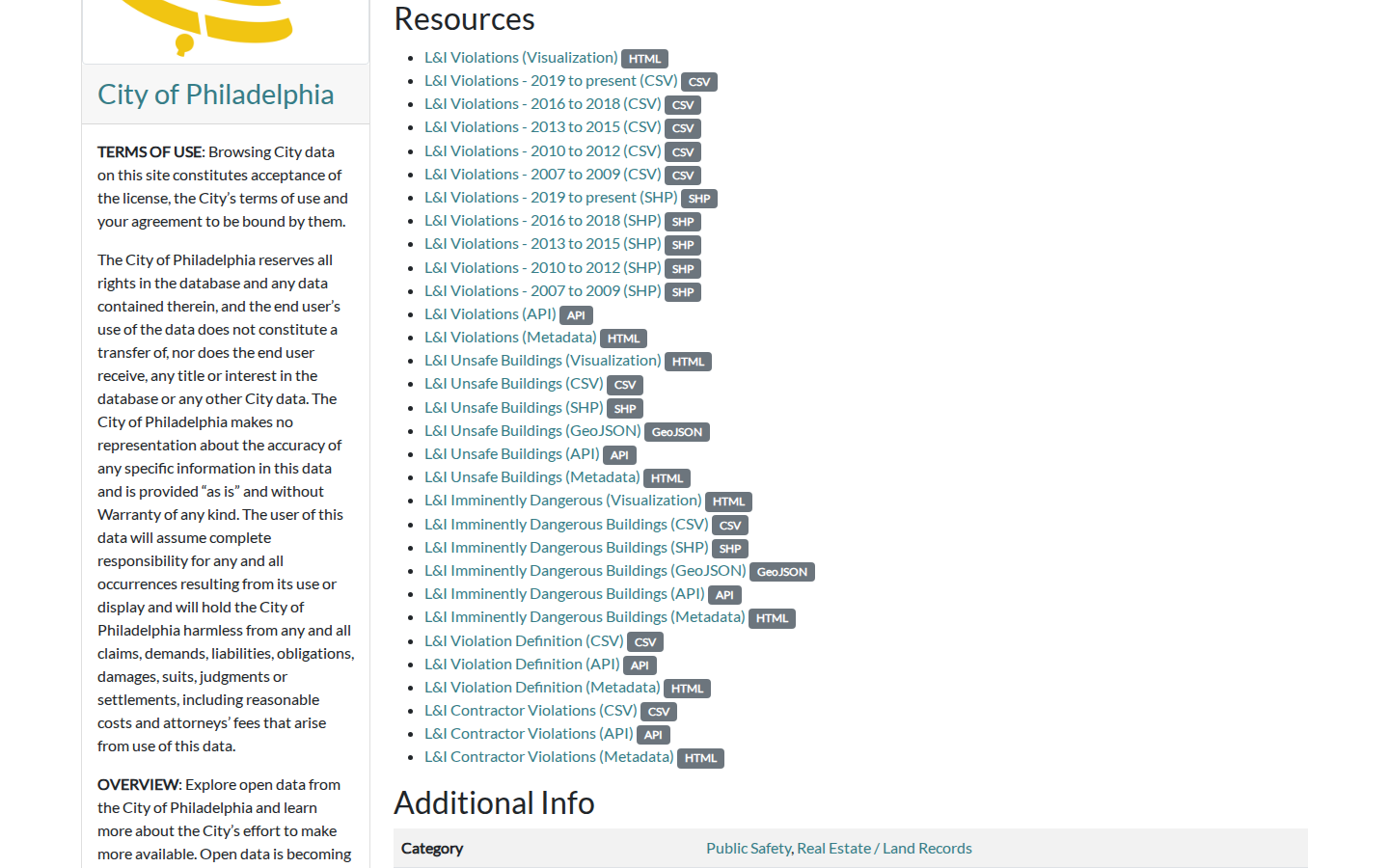The height and width of the screenshot is (868, 1389).
Task: Open L&I Imminently Dangerous (Visualization)
Action: point(563,501)
